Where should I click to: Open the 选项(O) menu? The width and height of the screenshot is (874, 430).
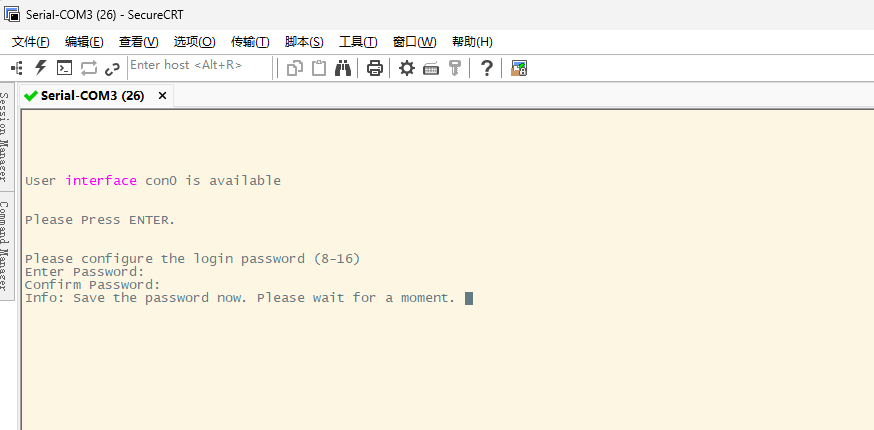[x=195, y=42]
